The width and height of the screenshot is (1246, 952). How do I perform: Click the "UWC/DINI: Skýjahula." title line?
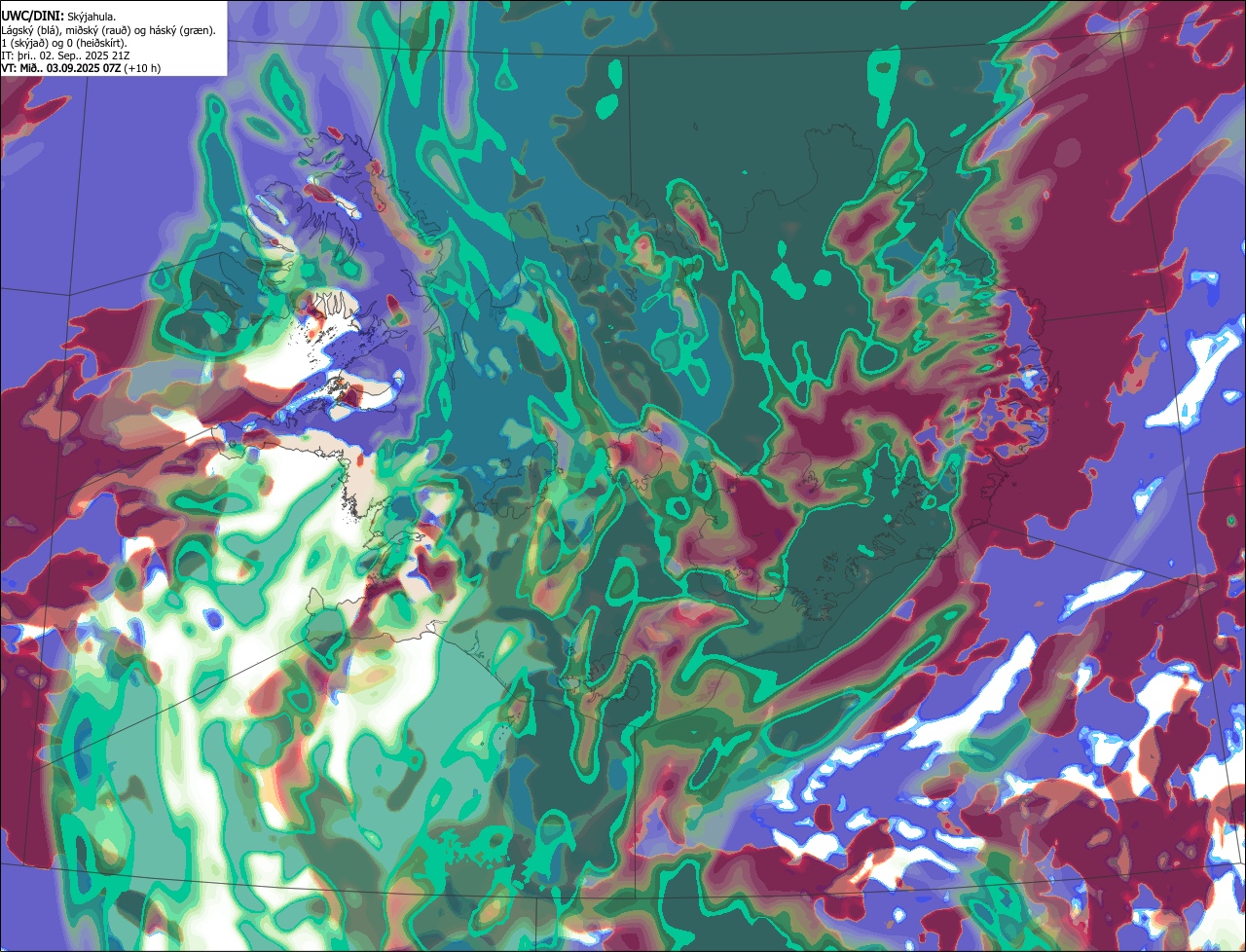59,17
